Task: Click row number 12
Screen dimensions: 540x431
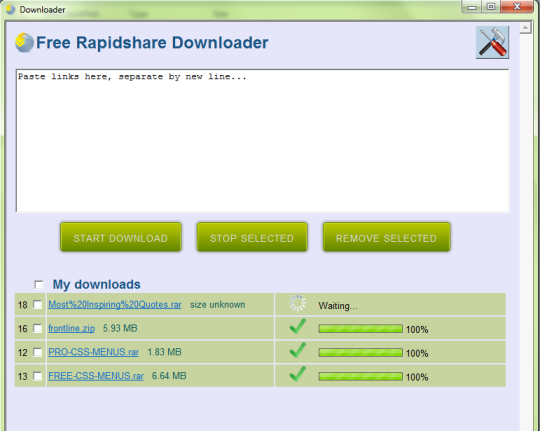Action: pos(22,353)
